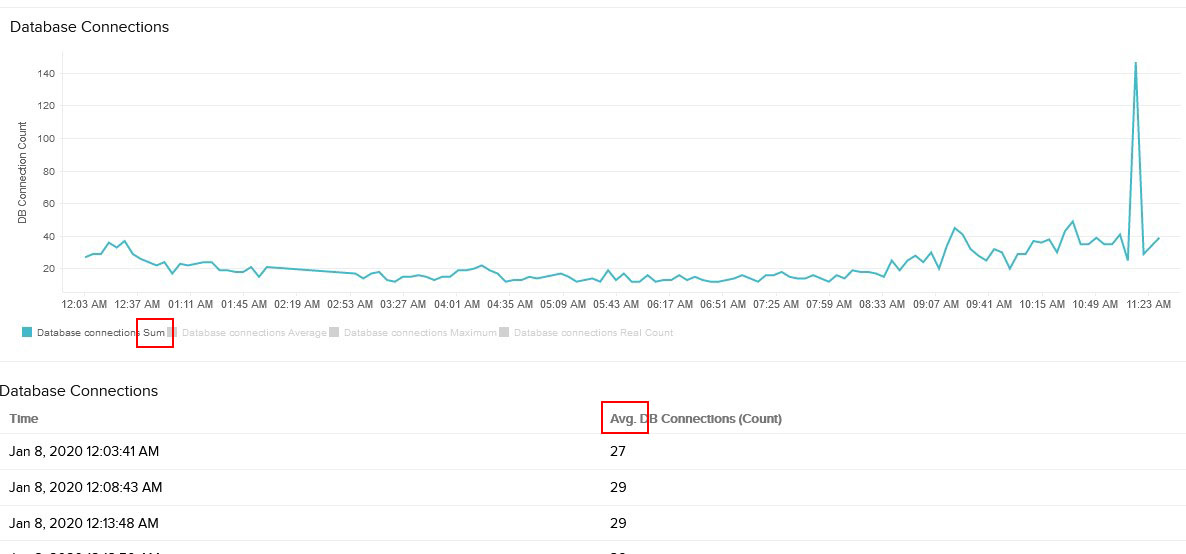
Task: Click teal Database connections Sum legend swatch
Action: (27, 332)
